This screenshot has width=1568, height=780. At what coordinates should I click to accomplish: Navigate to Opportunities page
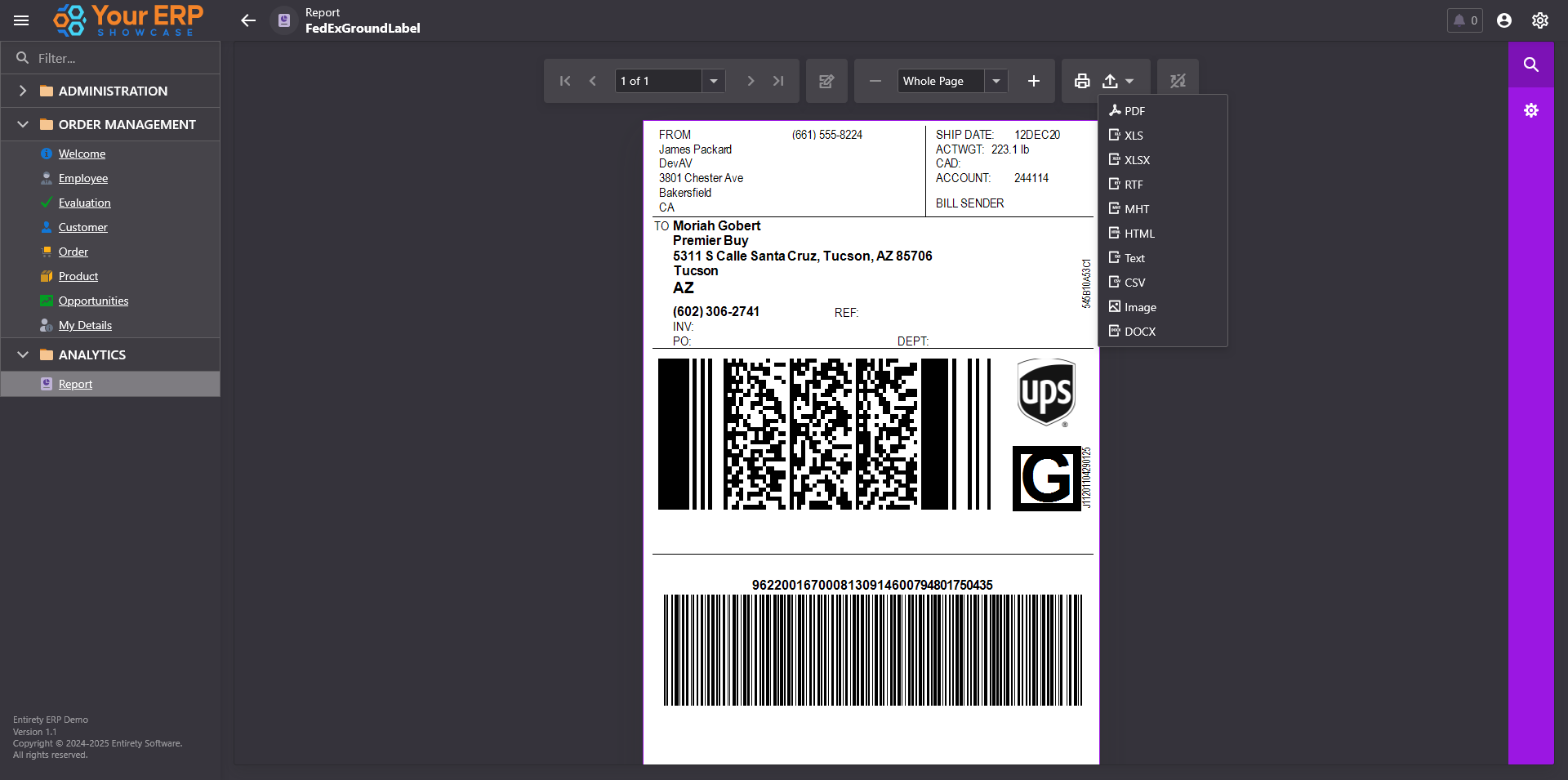click(93, 301)
